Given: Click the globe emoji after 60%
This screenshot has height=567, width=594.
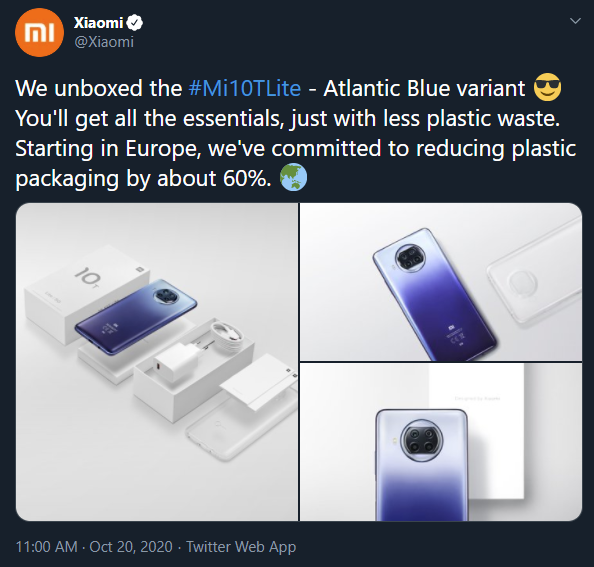Looking at the screenshot, I should coord(293,177).
